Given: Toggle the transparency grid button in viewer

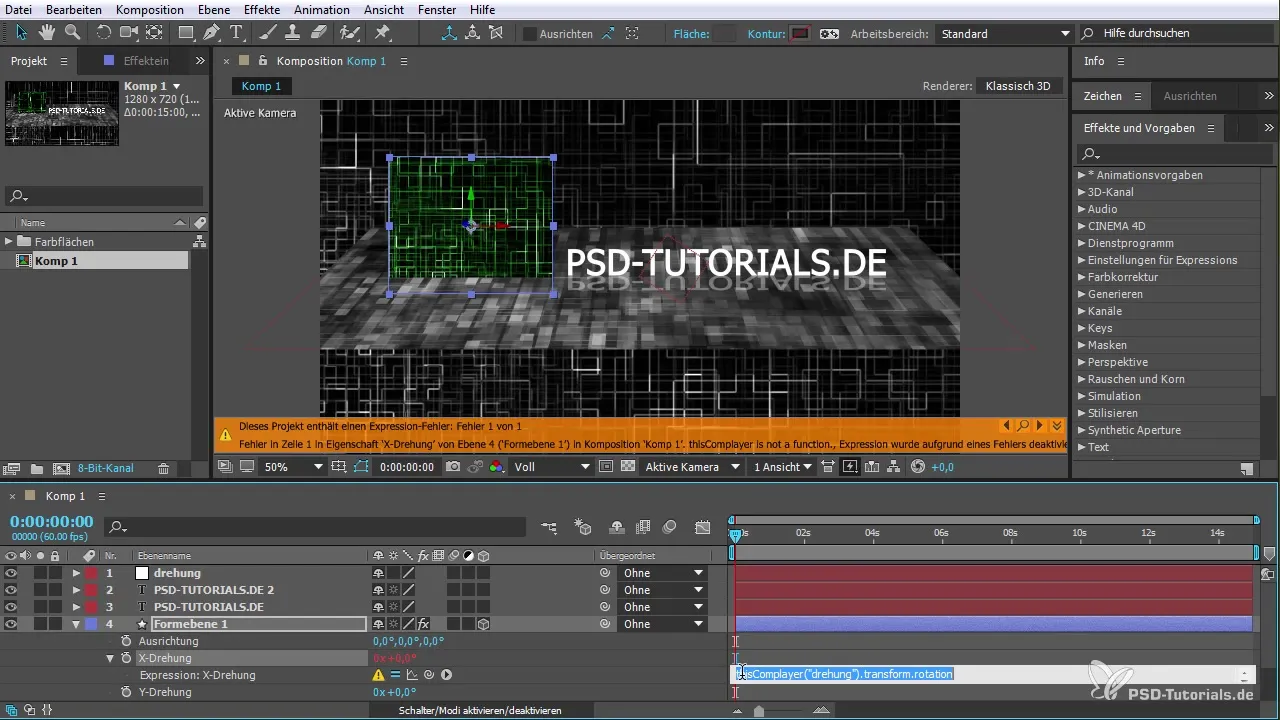Looking at the screenshot, I should tap(627, 467).
